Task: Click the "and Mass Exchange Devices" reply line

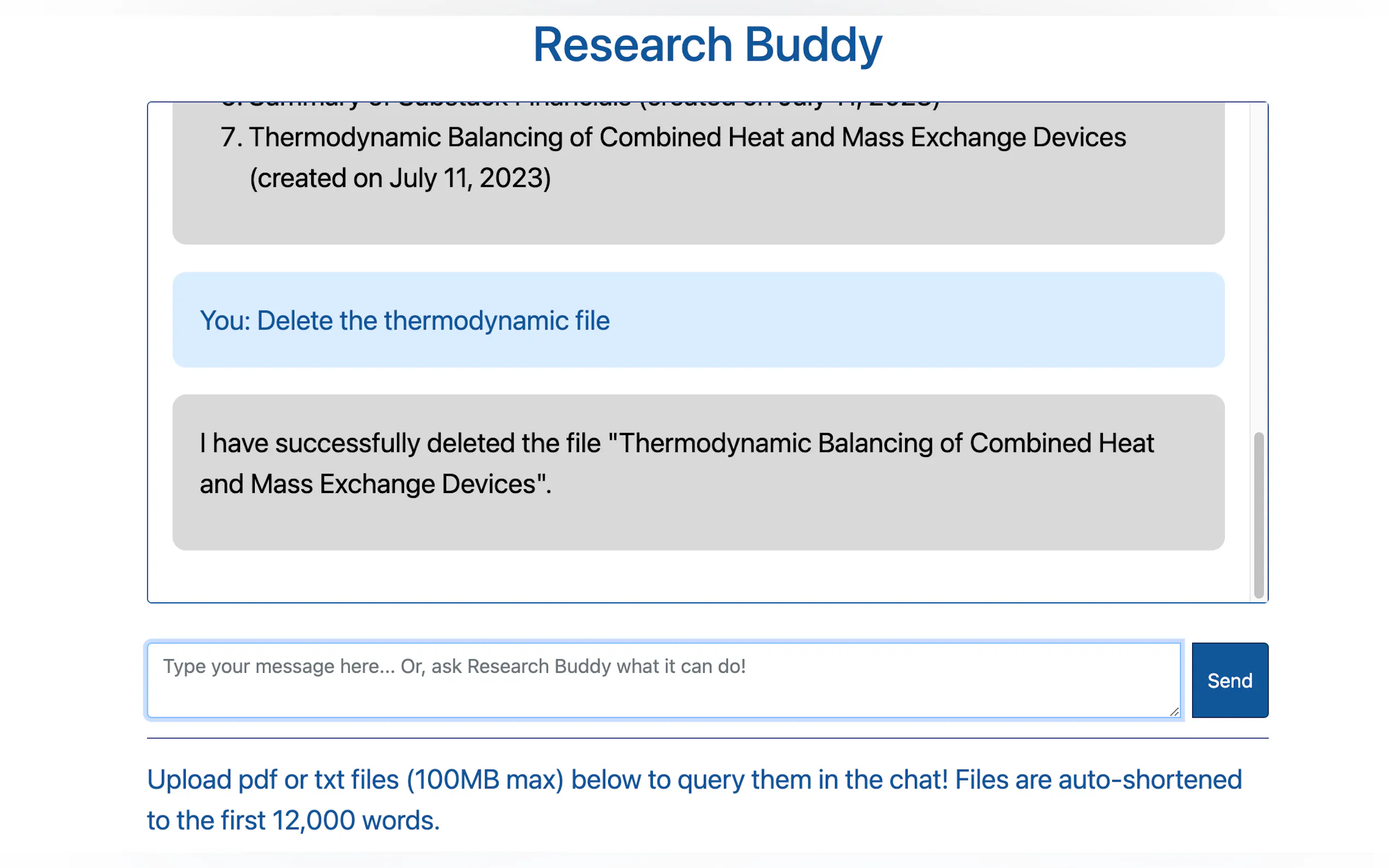Action: point(375,484)
